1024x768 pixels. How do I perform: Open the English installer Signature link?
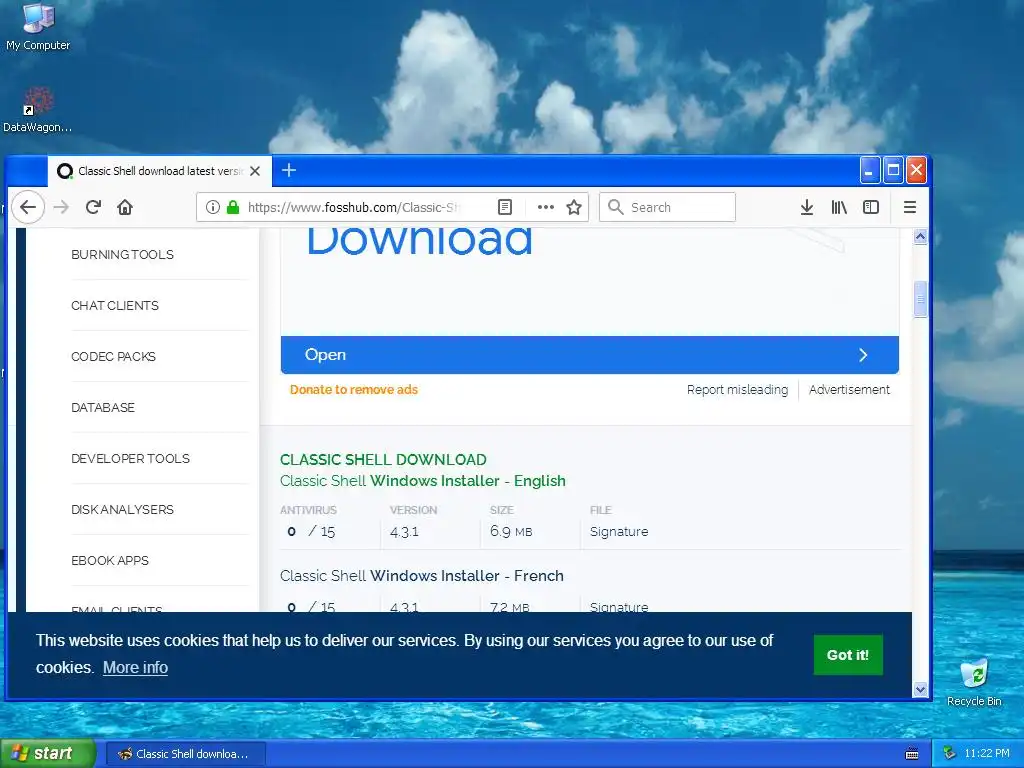[x=619, y=532]
